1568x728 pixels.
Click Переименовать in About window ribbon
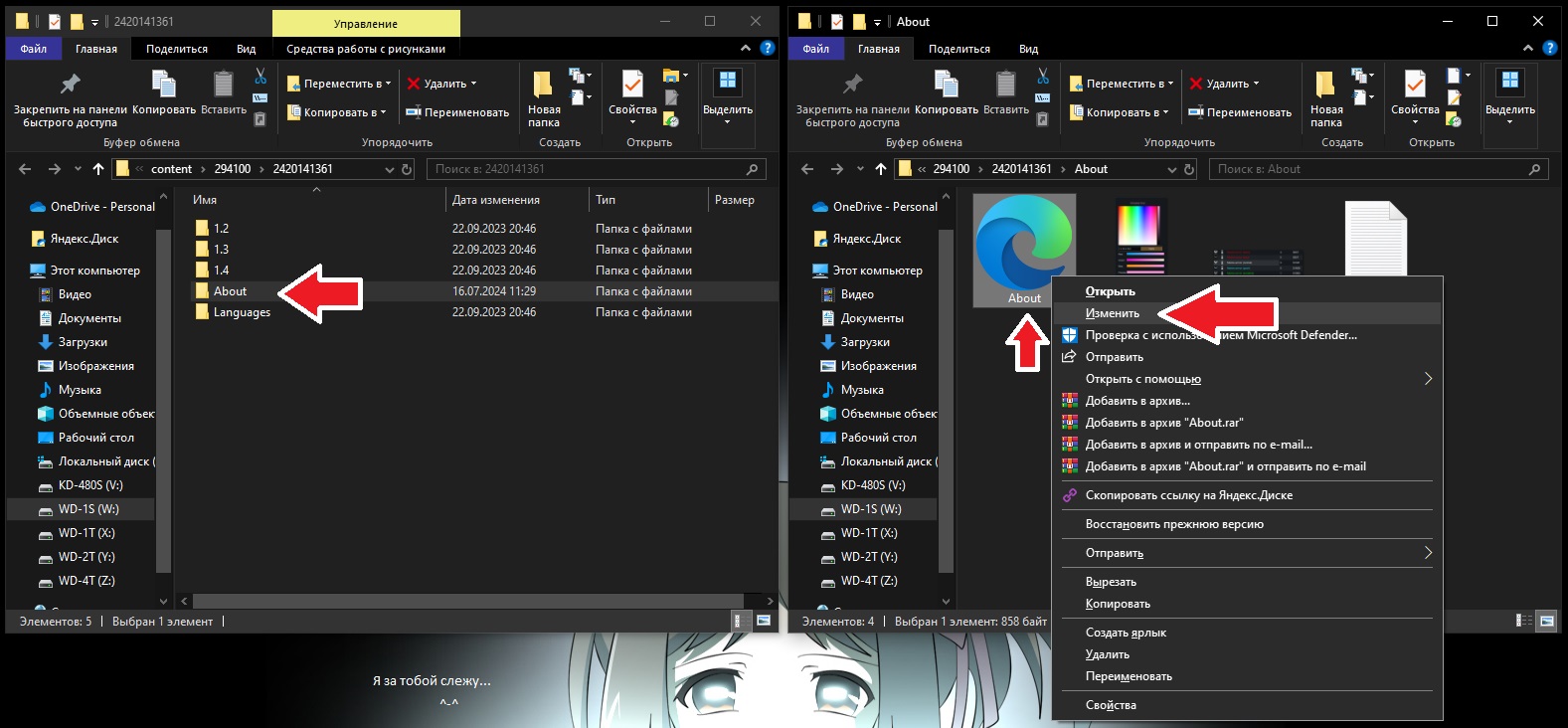1240,112
